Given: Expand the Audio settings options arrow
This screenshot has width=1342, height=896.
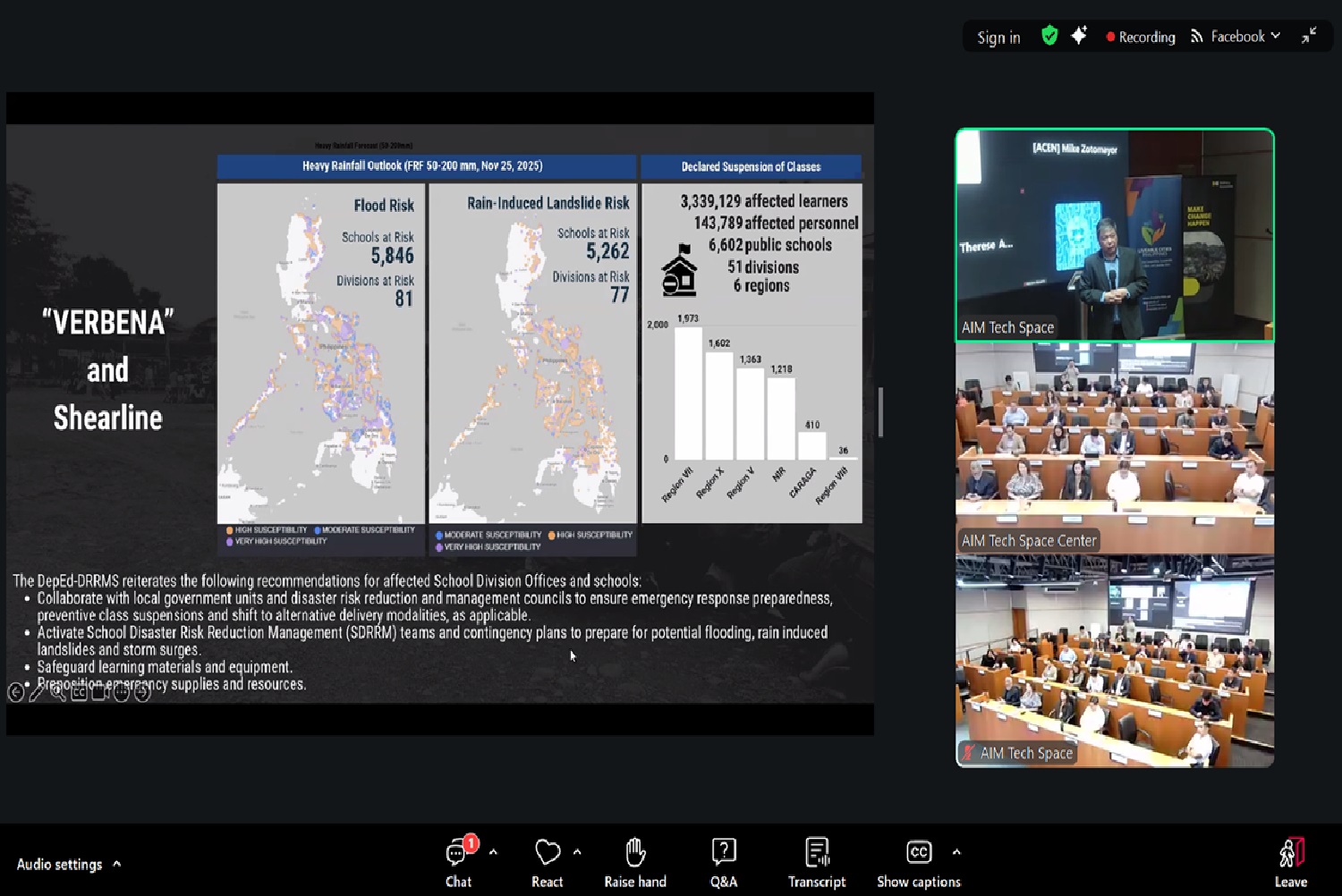Looking at the screenshot, I should coord(117,864).
